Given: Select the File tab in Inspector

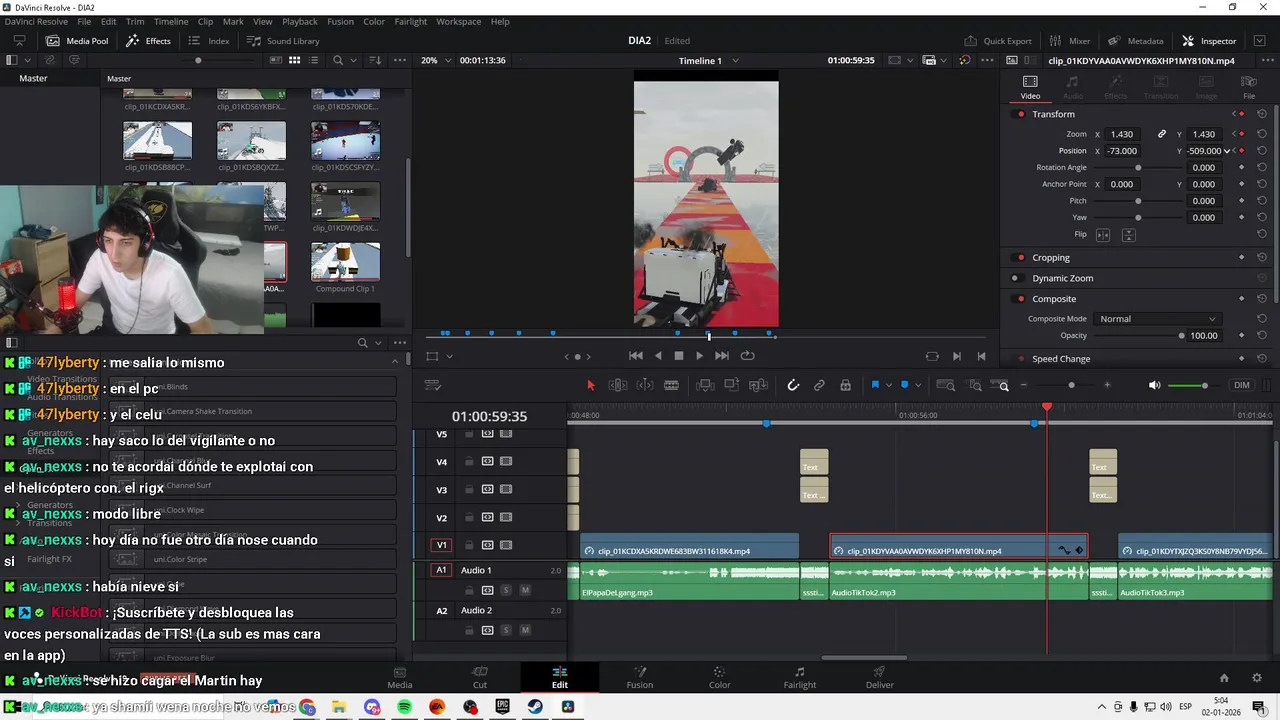Looking at the screenshot, I should pos(1249,87).
